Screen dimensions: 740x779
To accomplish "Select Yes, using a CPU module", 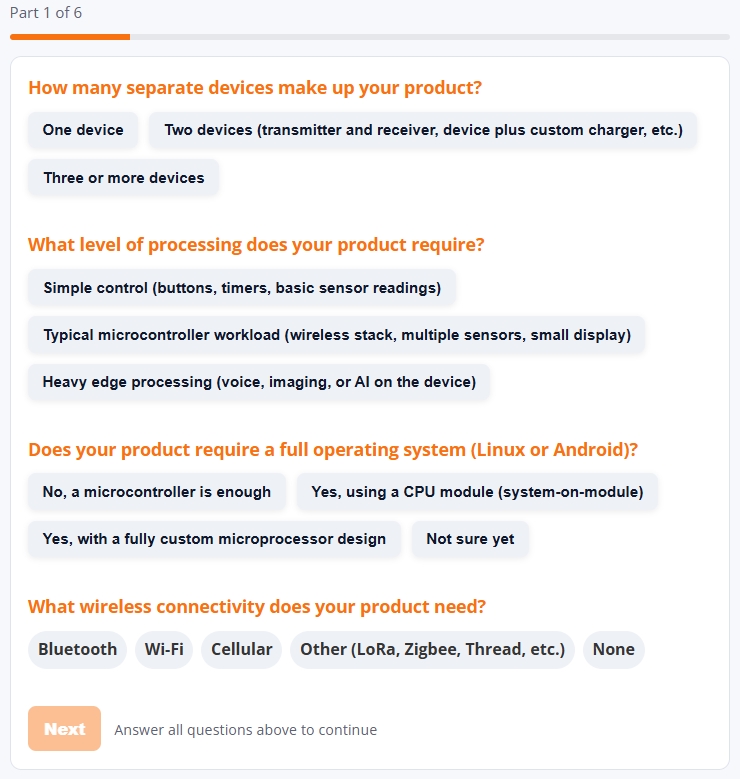I will click(x=477, y=492).
